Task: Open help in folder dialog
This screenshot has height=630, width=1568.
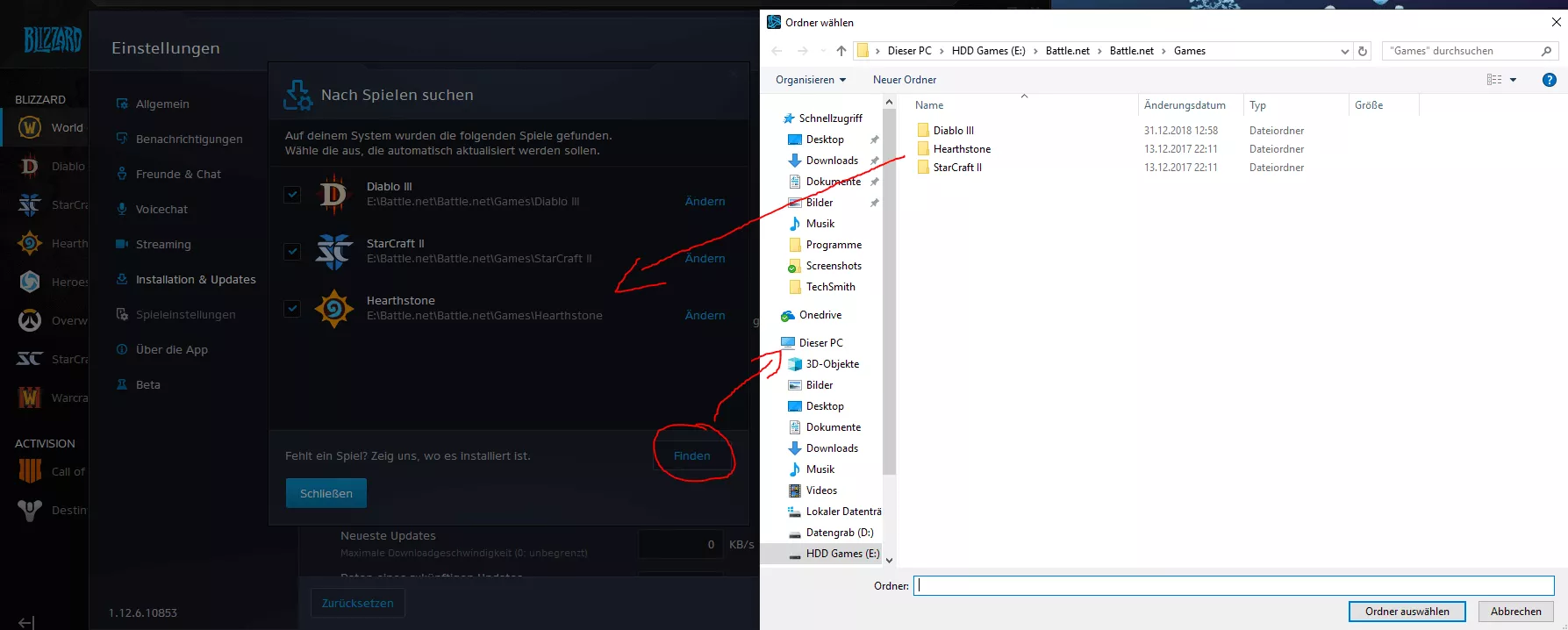Action: 1550,80
